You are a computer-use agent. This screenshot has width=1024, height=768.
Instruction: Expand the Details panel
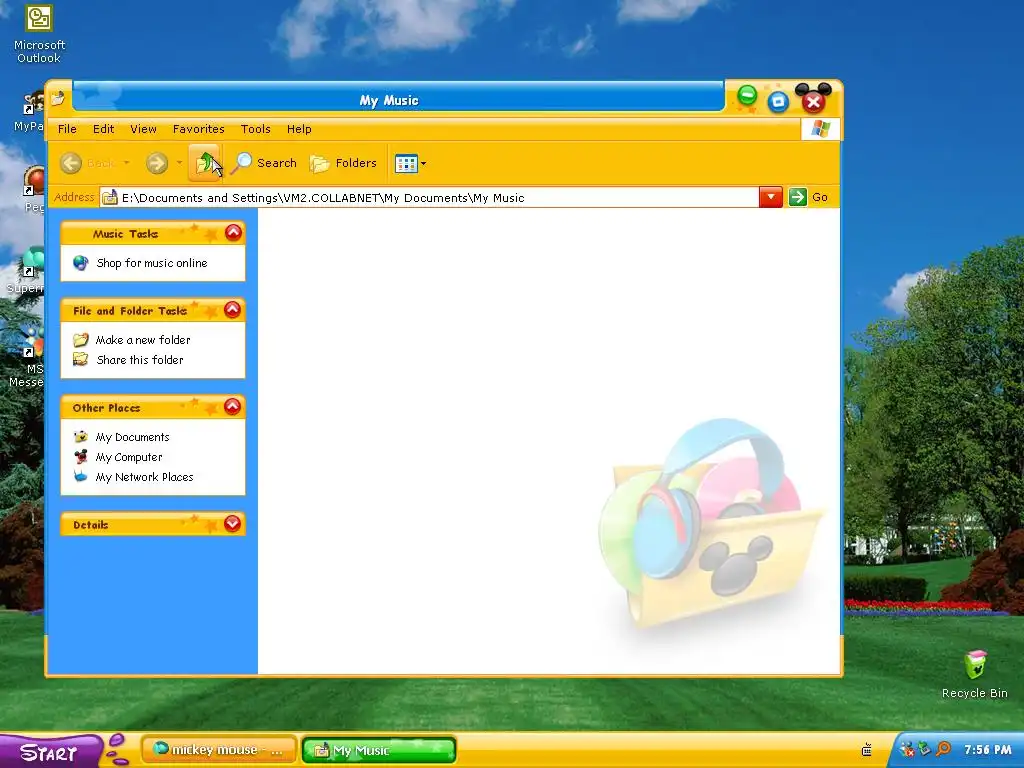pyautogui.click(x=232, y=524)
